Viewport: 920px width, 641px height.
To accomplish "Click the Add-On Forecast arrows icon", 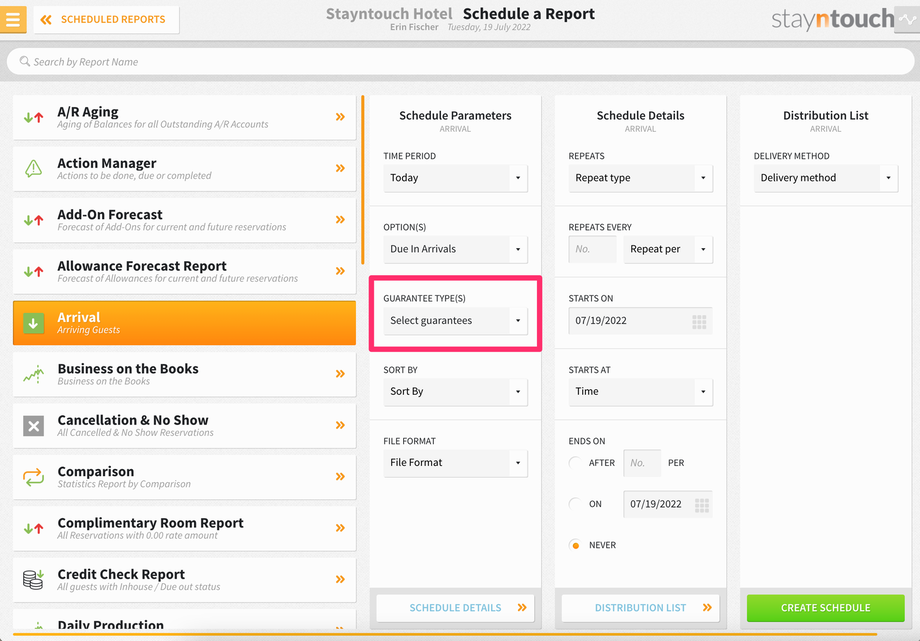I will pos(33,220).
